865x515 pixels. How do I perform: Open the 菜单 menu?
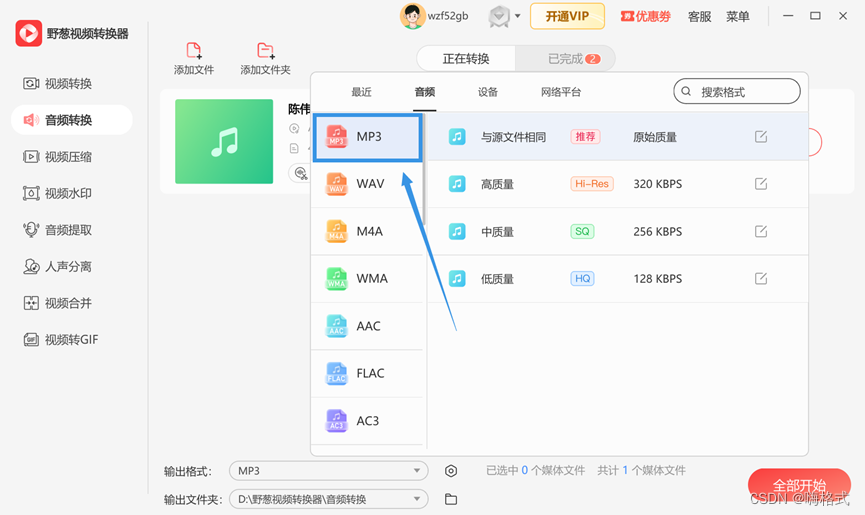tap(738, 17)
